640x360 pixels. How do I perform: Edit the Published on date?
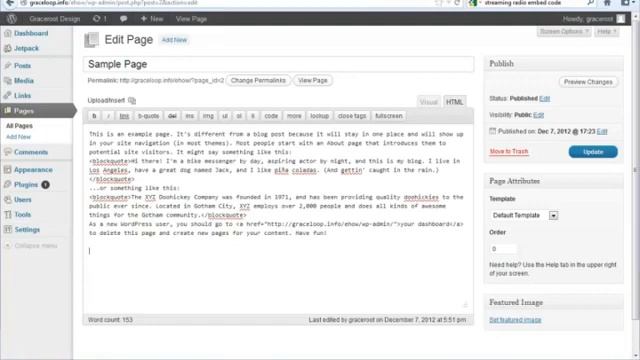602,131
